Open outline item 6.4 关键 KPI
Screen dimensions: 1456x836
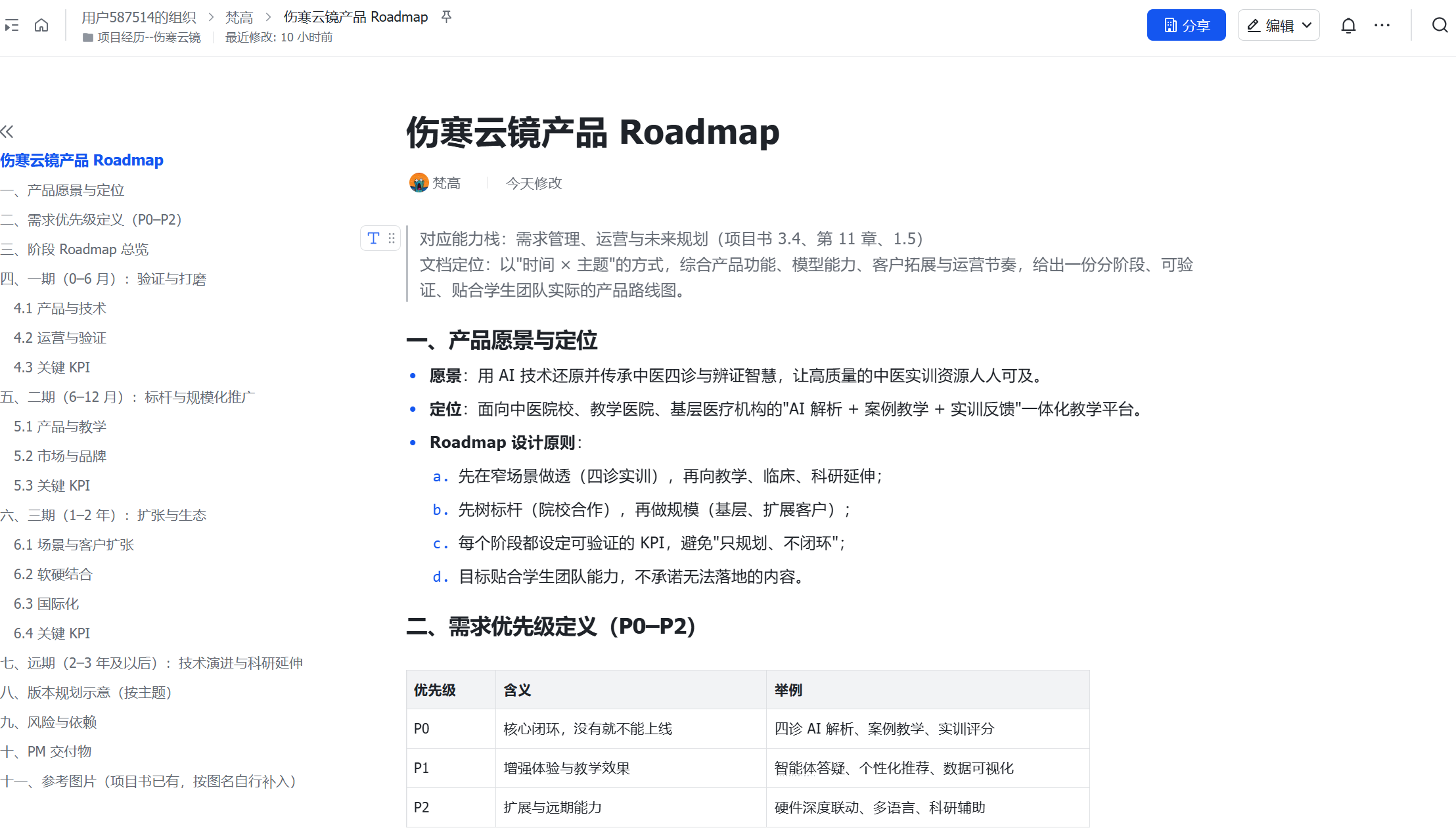tap(52, 634)
